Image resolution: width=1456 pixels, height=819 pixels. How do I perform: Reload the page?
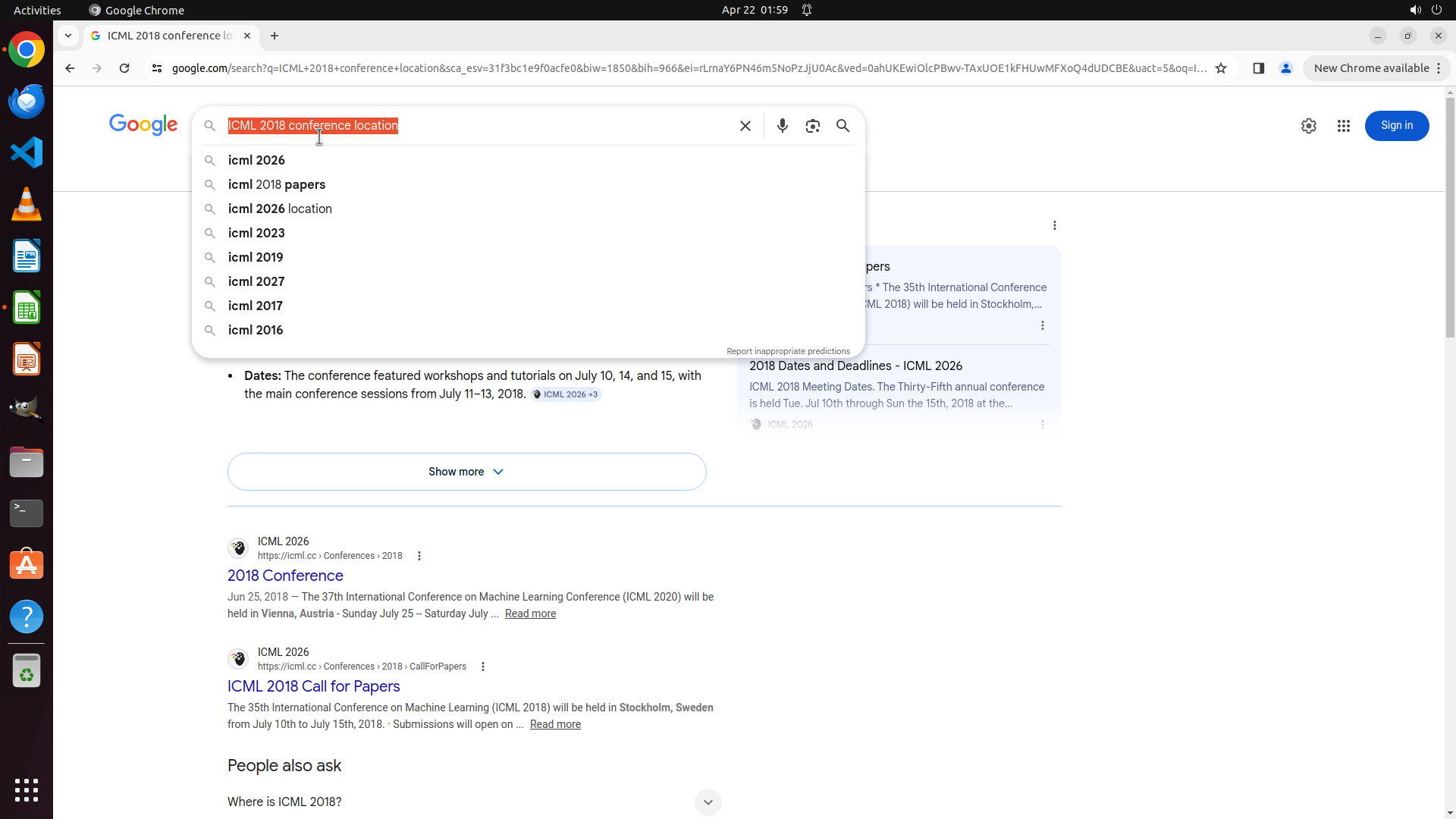coord(124,68)
